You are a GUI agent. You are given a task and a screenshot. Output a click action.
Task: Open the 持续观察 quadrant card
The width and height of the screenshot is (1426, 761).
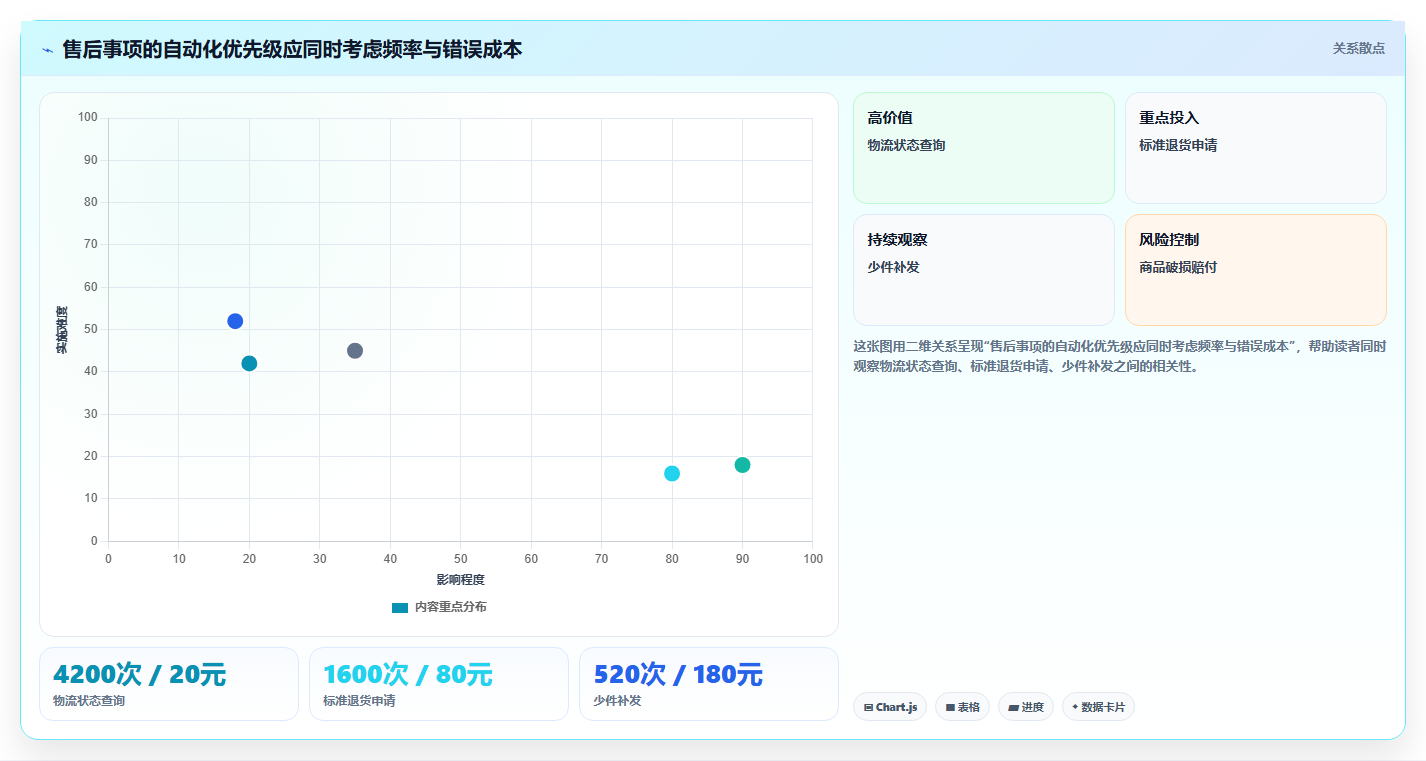click(983, 270)
